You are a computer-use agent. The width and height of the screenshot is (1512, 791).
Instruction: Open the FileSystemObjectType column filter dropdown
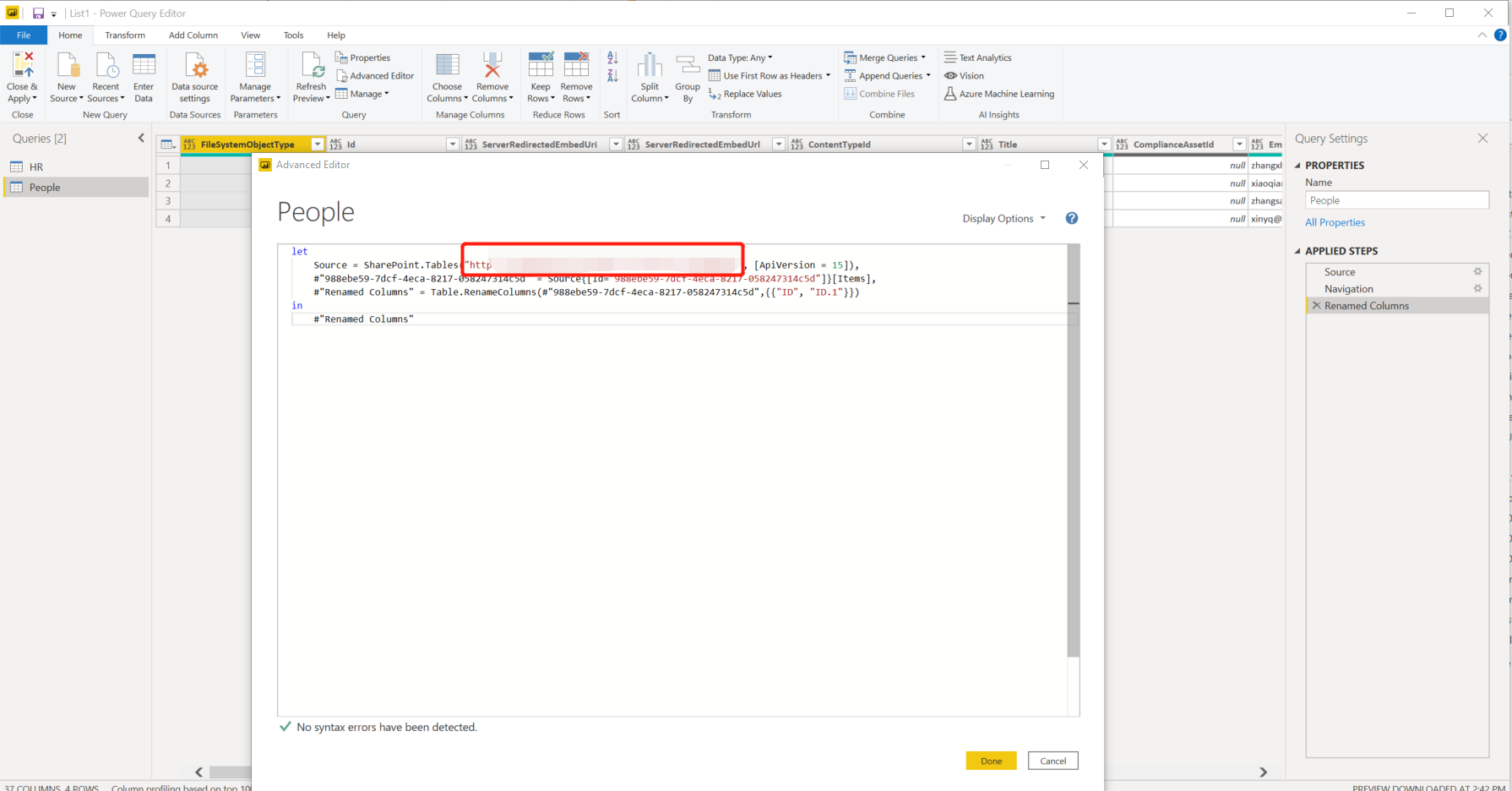coord(317,144)
